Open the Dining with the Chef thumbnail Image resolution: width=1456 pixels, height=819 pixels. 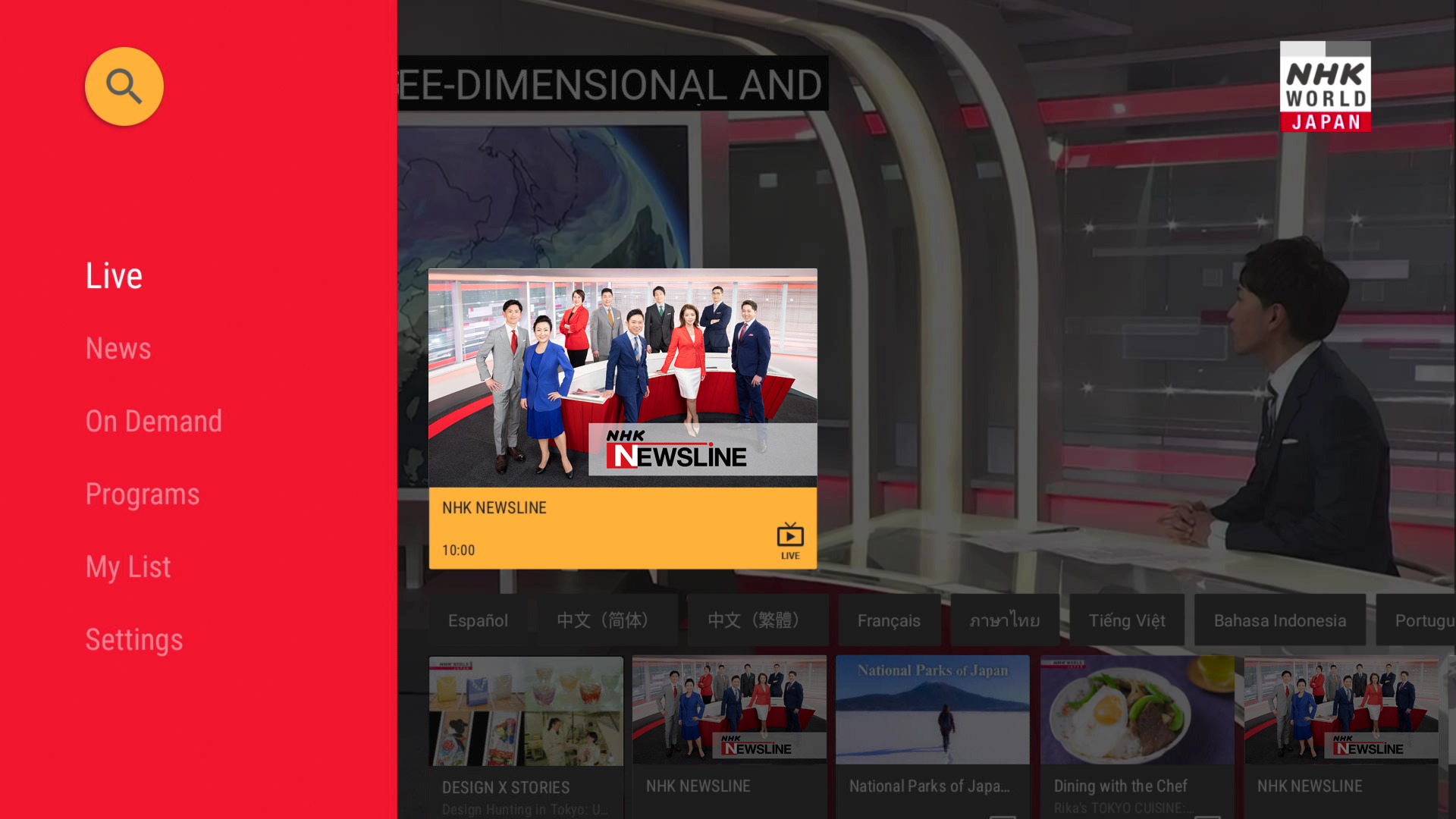[x=1137, y=711]
